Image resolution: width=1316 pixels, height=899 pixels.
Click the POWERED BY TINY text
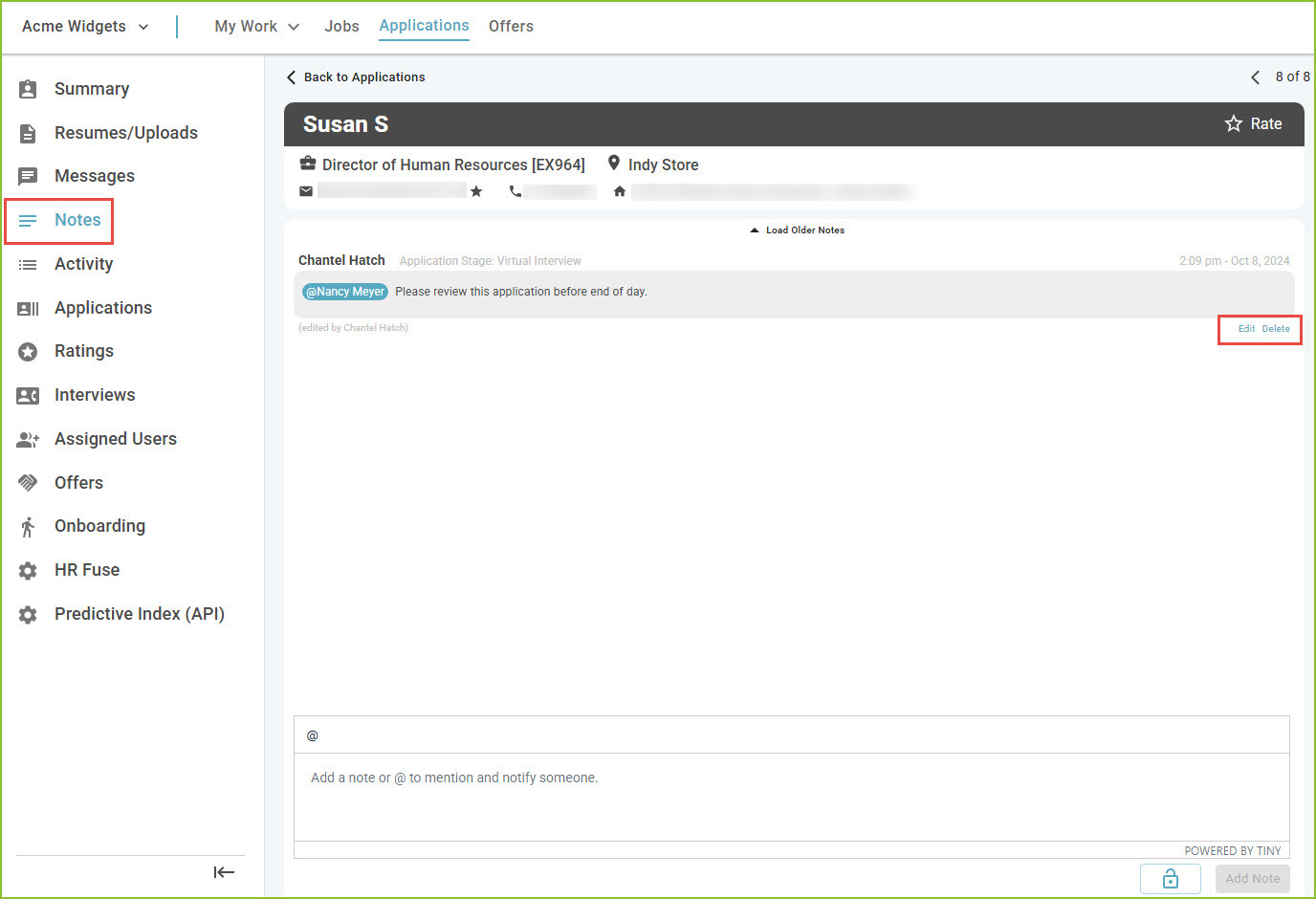point(1232,851)
